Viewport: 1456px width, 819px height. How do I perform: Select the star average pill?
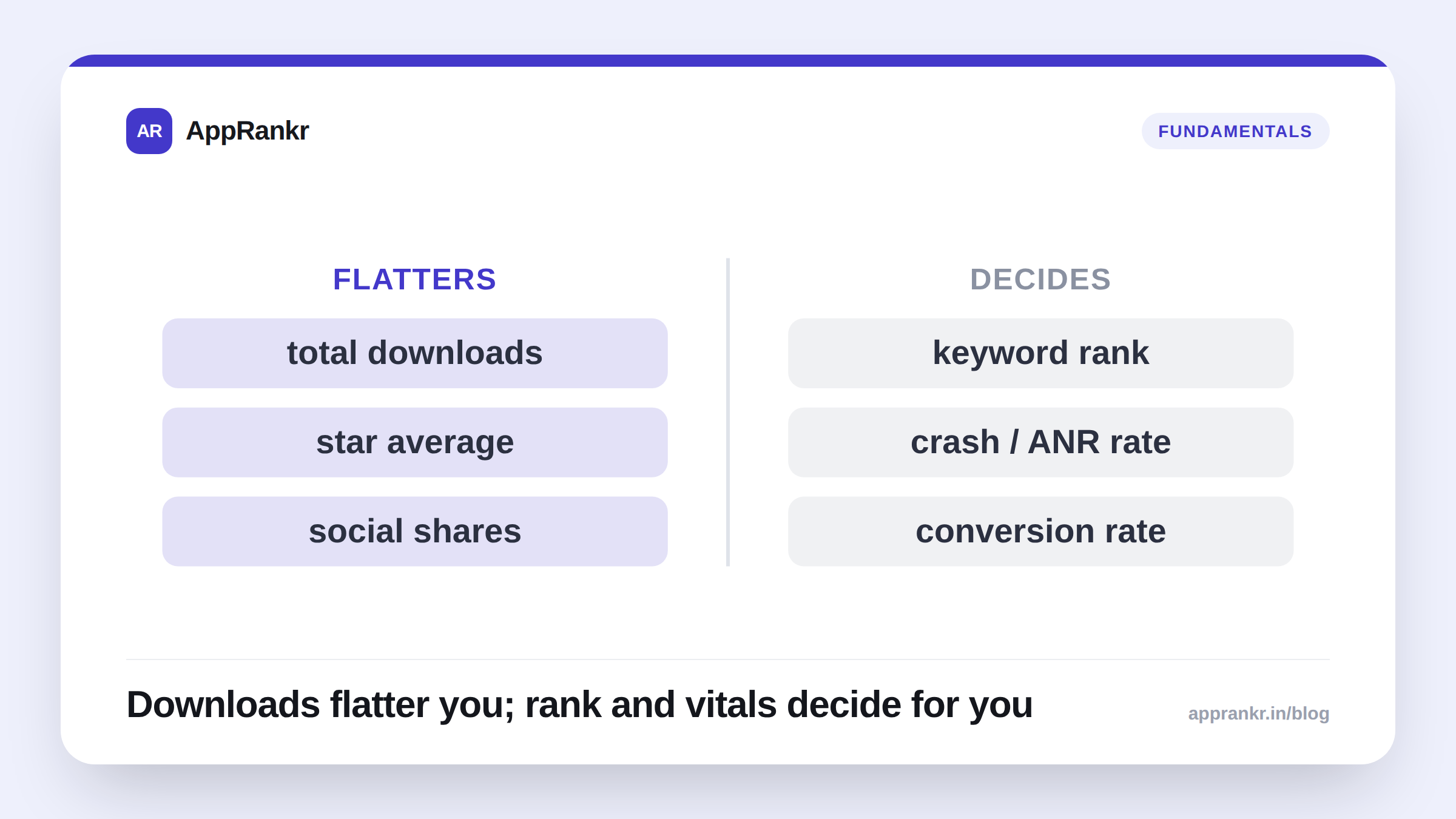(415, 442)
